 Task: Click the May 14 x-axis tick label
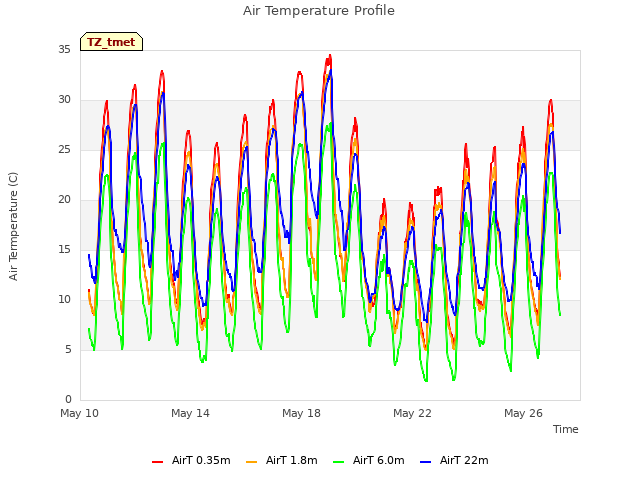[191, 413]
